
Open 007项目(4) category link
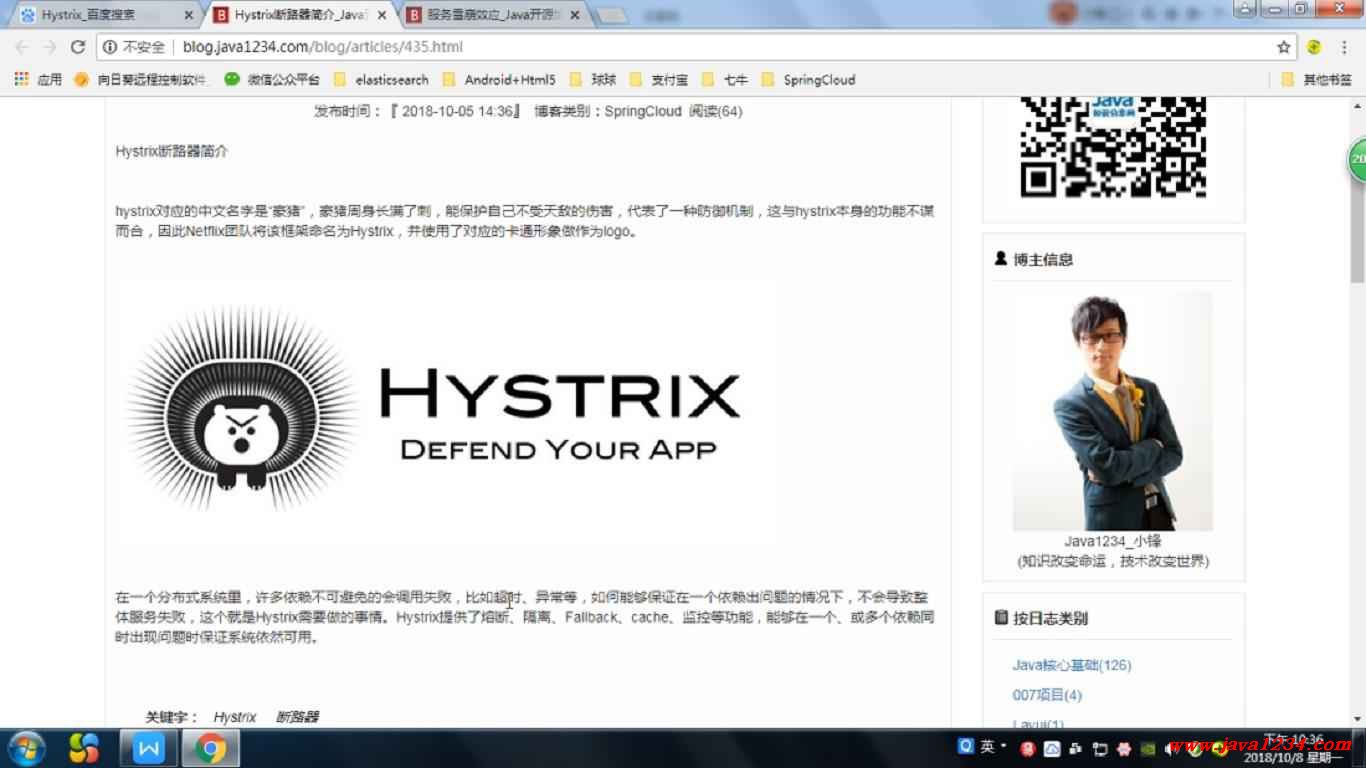coord(1047,695)
